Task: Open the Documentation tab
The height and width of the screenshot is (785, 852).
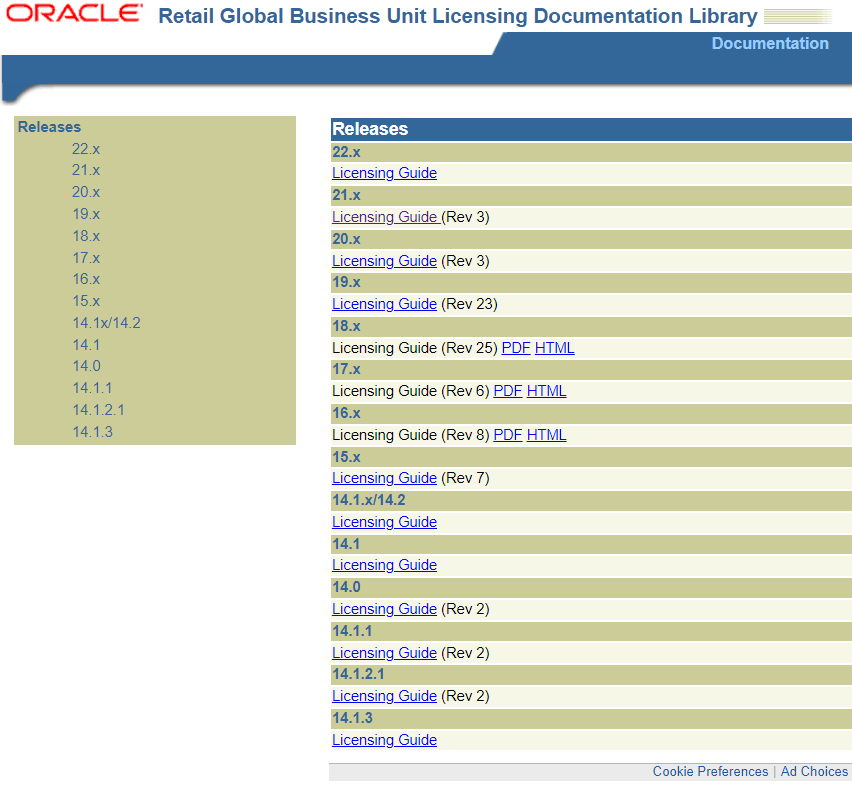Action: 769,43
